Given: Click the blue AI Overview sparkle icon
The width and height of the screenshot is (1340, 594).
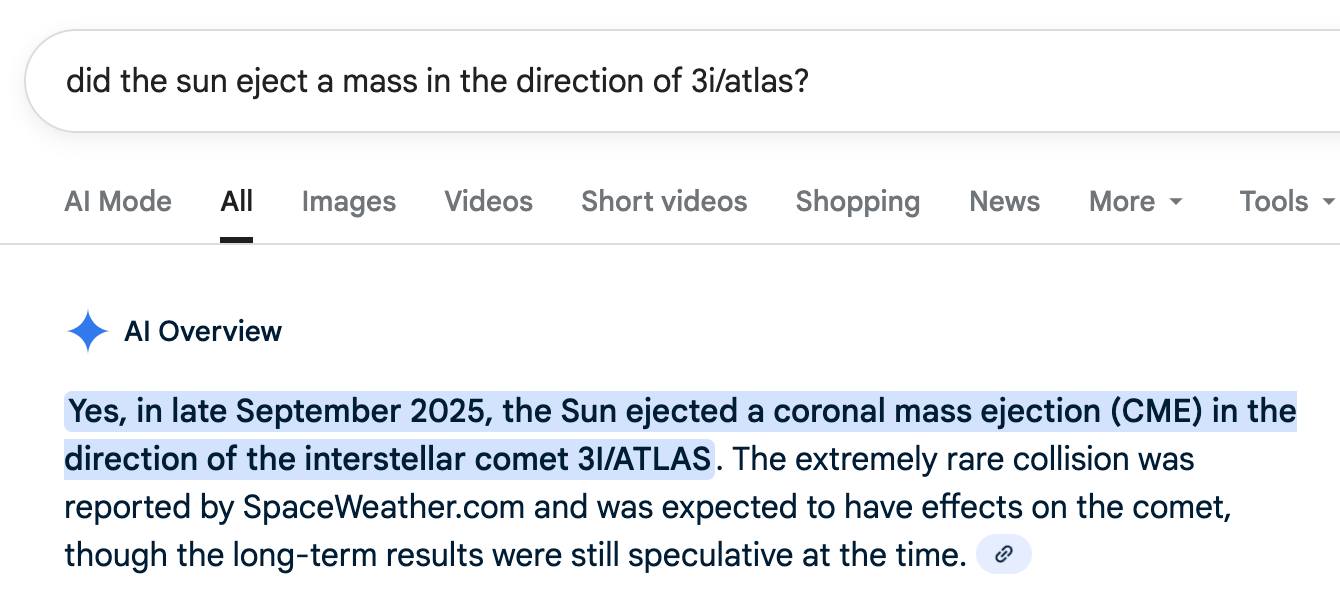Looking at the screenshot, I should pos(87,331).
